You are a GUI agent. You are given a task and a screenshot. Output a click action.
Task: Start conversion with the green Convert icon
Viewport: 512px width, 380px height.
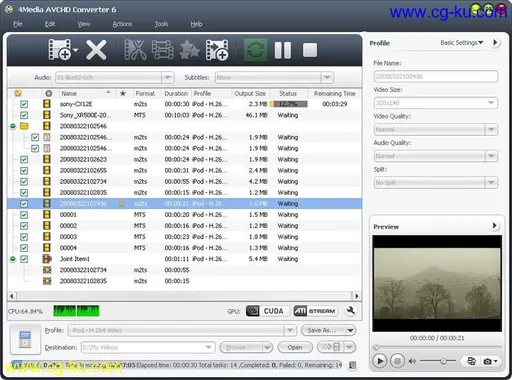click(x=255, y=50)
